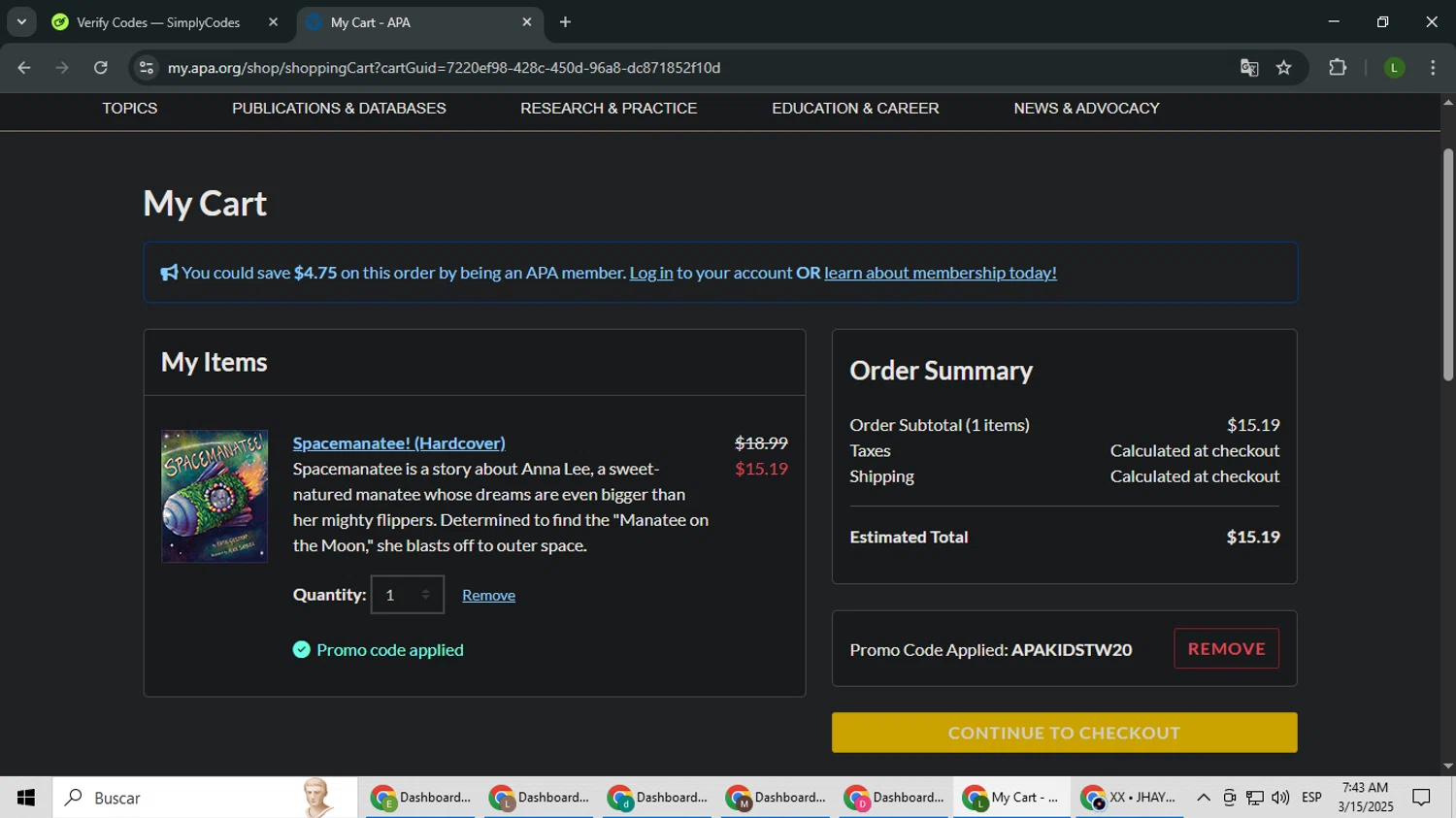The height and width of the screenshot is (818, 1456).
Task: Reload the APA cart page
Action: point(101,68)
